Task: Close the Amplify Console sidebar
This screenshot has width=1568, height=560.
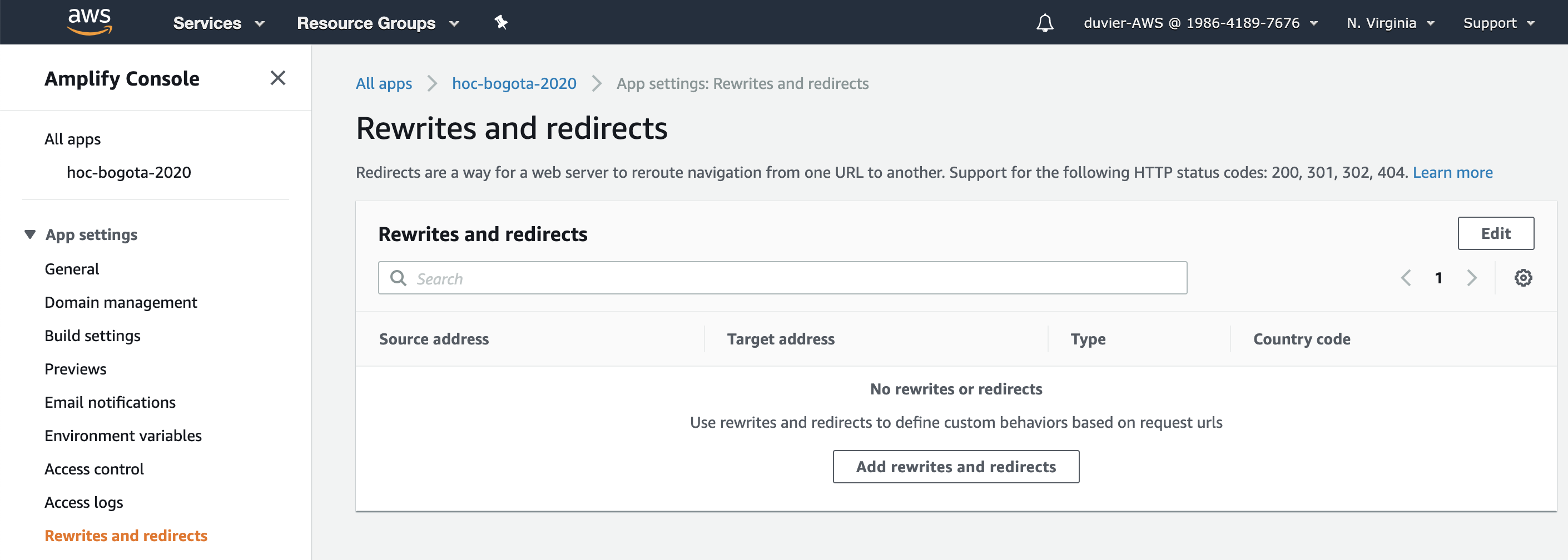Action: point(277,78)
